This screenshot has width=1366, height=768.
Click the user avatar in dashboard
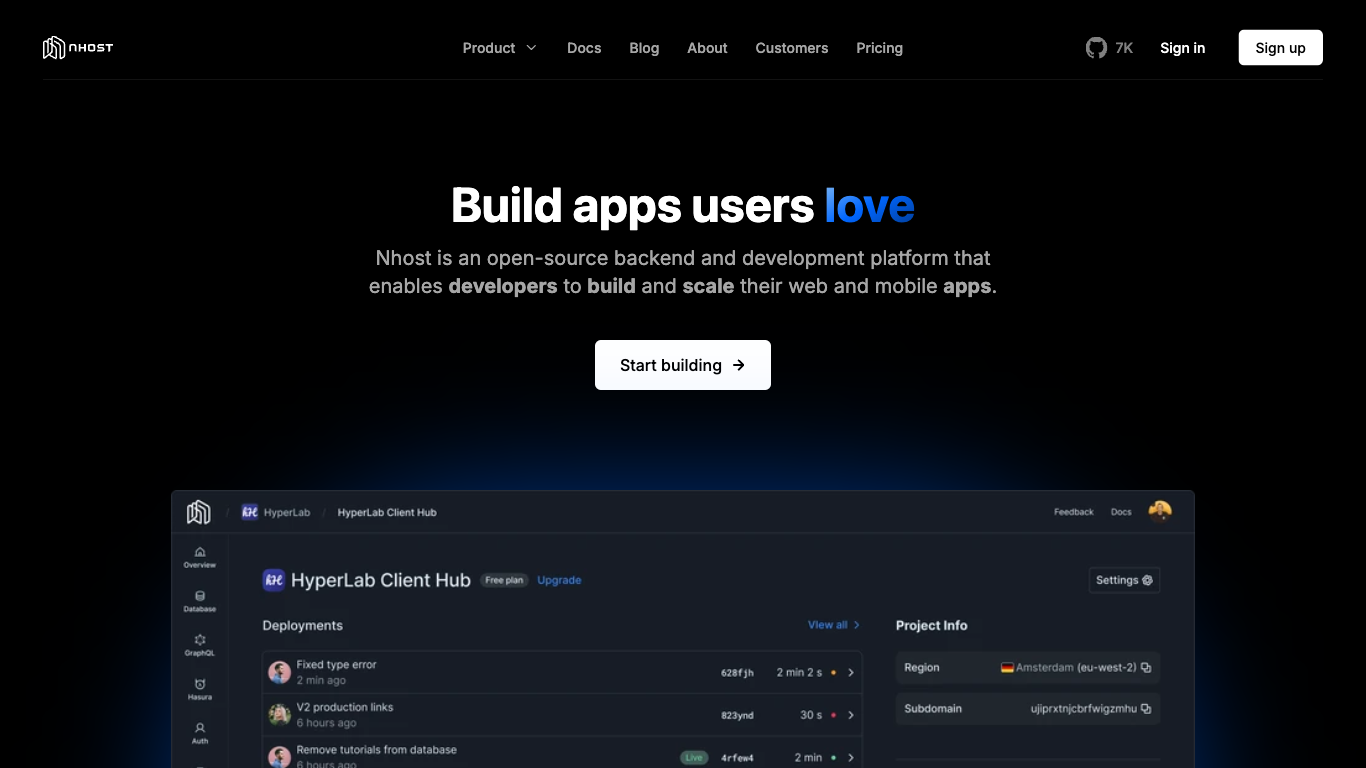tap(1160, 511)
